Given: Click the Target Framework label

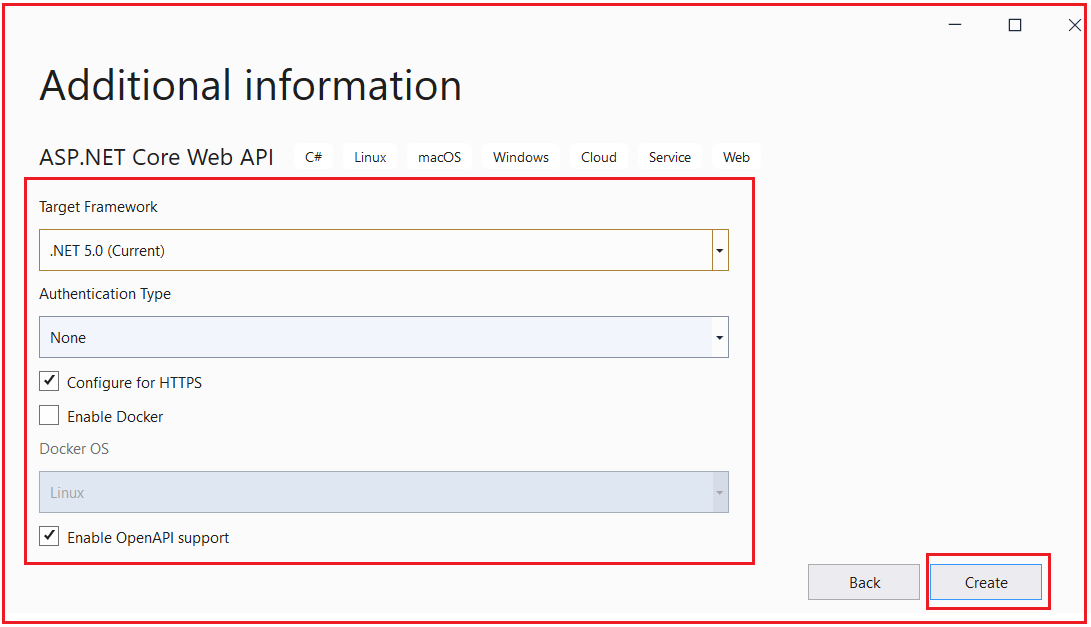Looking at the screenshot, I should 98,207.
